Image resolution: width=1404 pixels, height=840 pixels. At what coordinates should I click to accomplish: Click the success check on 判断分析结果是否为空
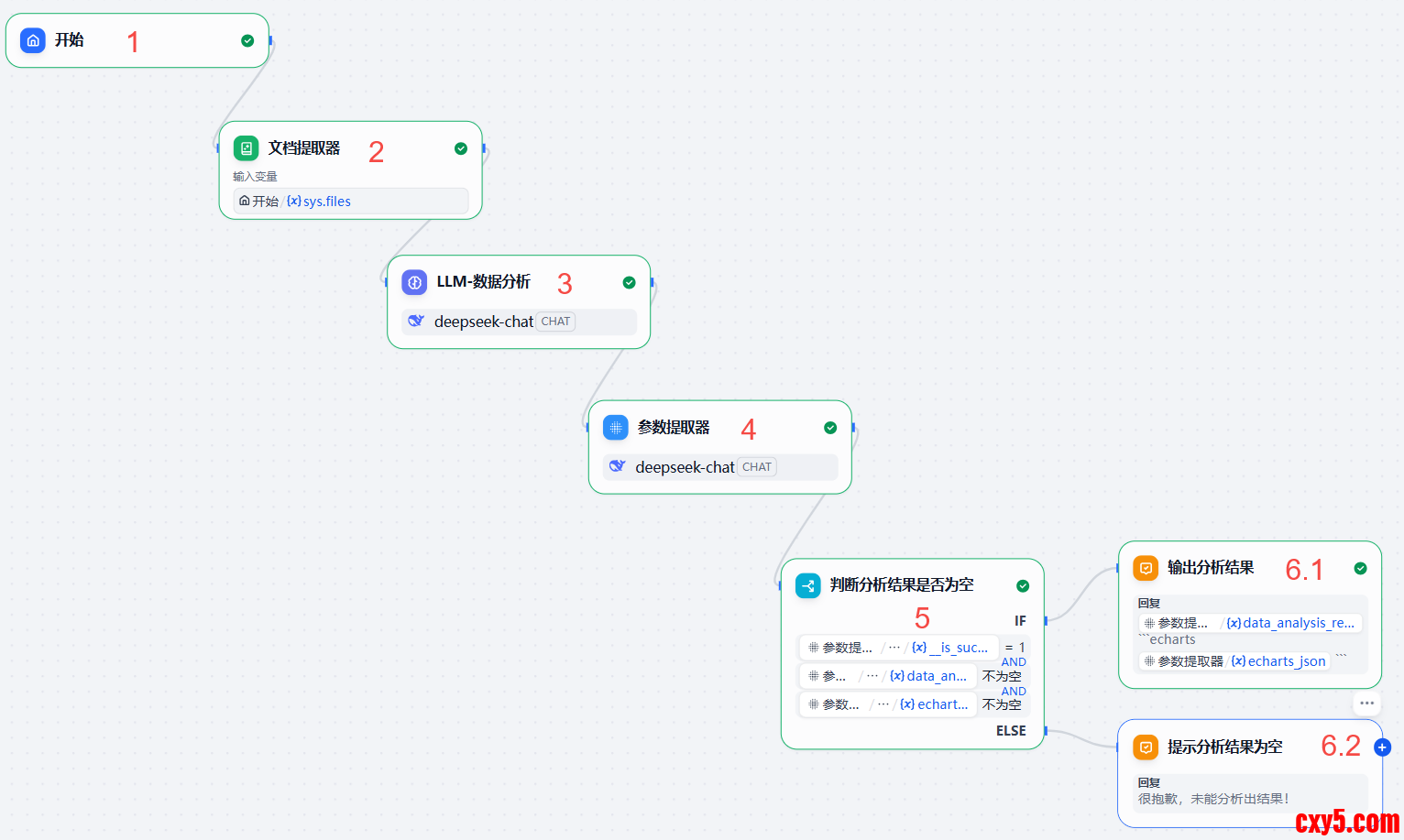click(1023, 586)
